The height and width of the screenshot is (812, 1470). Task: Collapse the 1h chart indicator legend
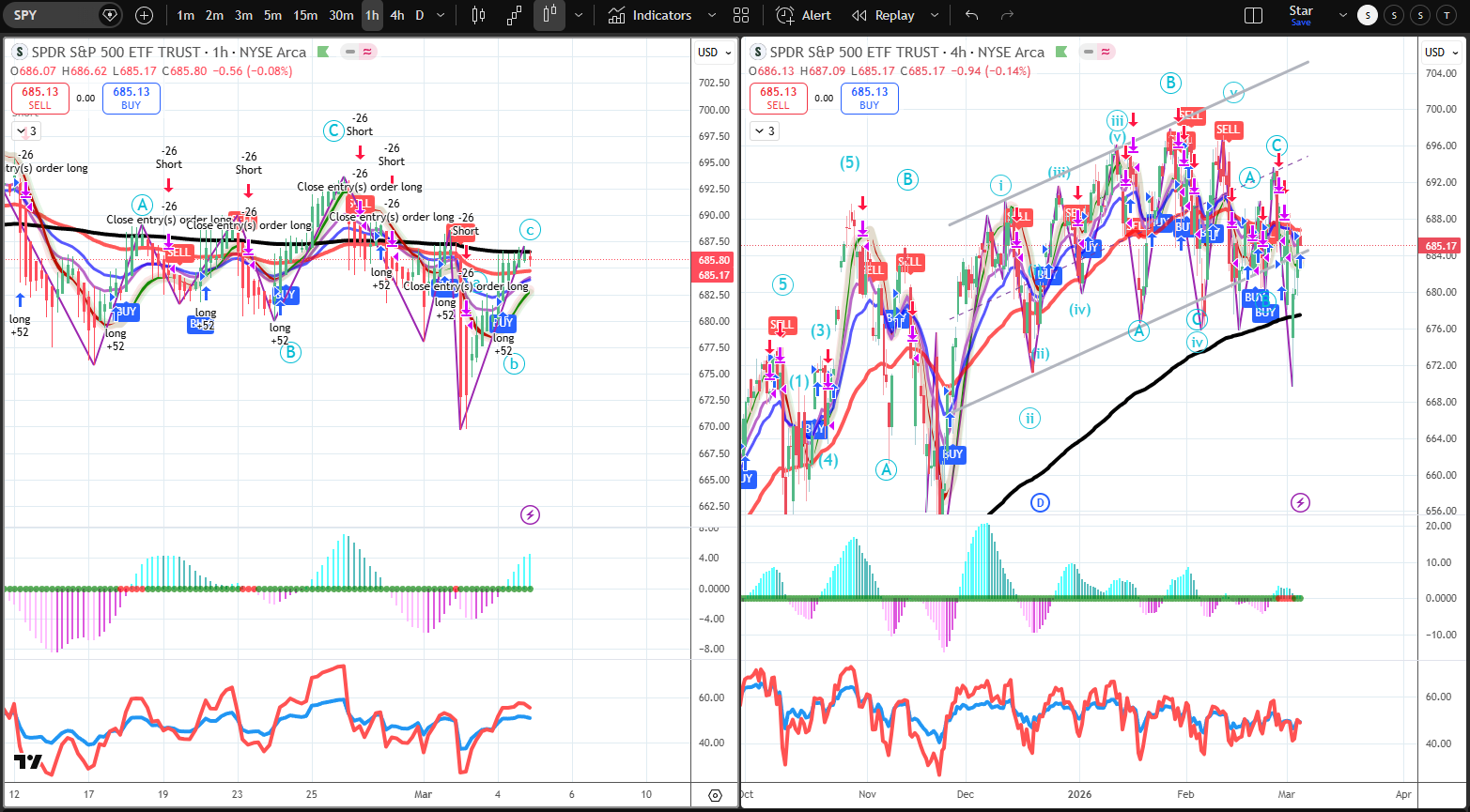click(25, 130)
